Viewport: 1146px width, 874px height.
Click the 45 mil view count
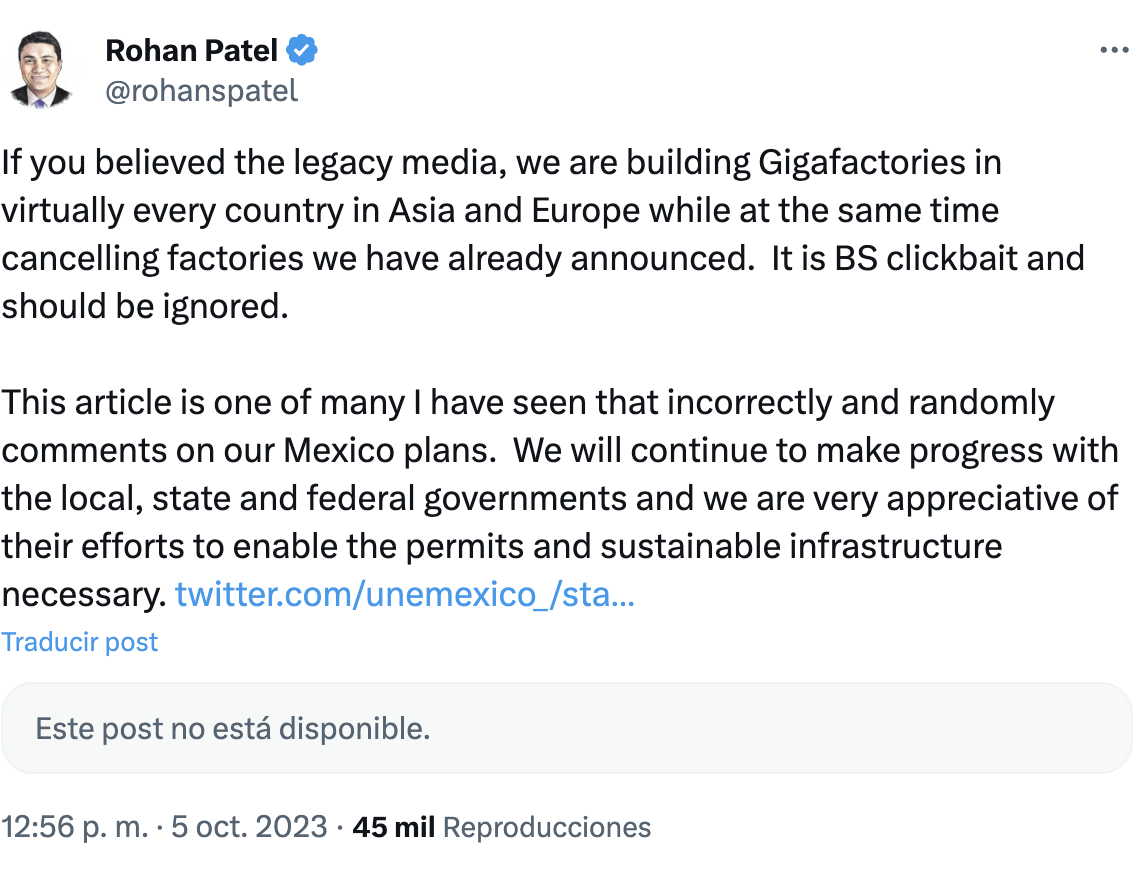pyautogui.click(x=393, y=827)
